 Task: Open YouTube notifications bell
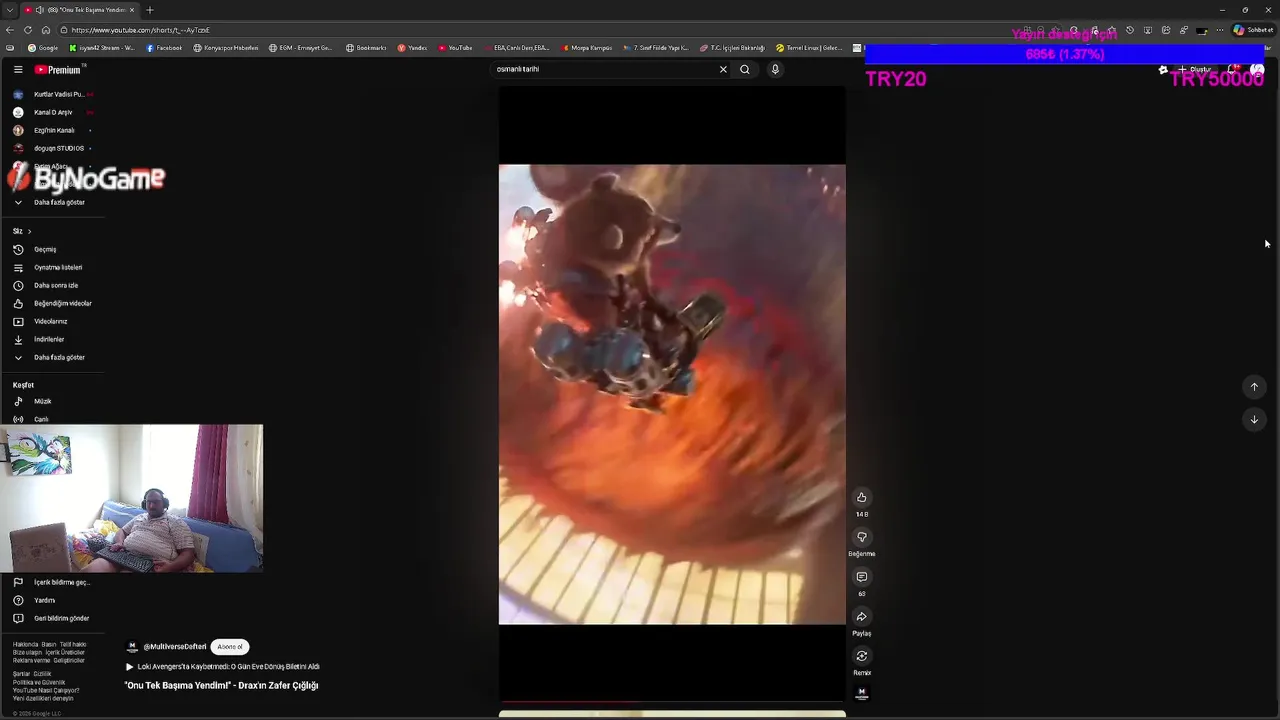[x=1234, y=69]
